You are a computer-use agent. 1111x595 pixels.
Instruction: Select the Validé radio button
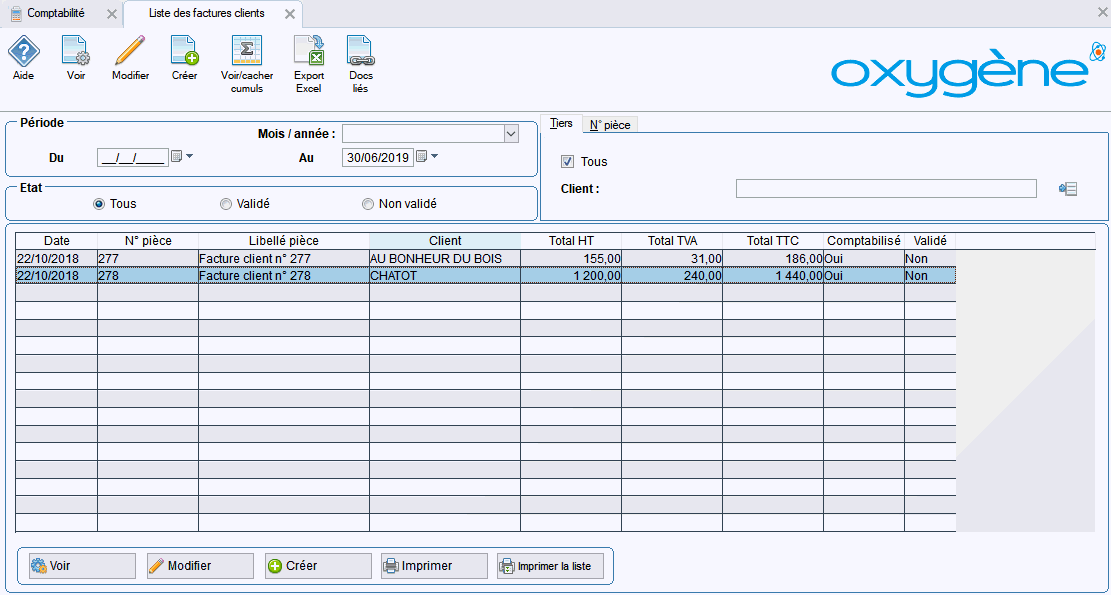click(226, 204)
